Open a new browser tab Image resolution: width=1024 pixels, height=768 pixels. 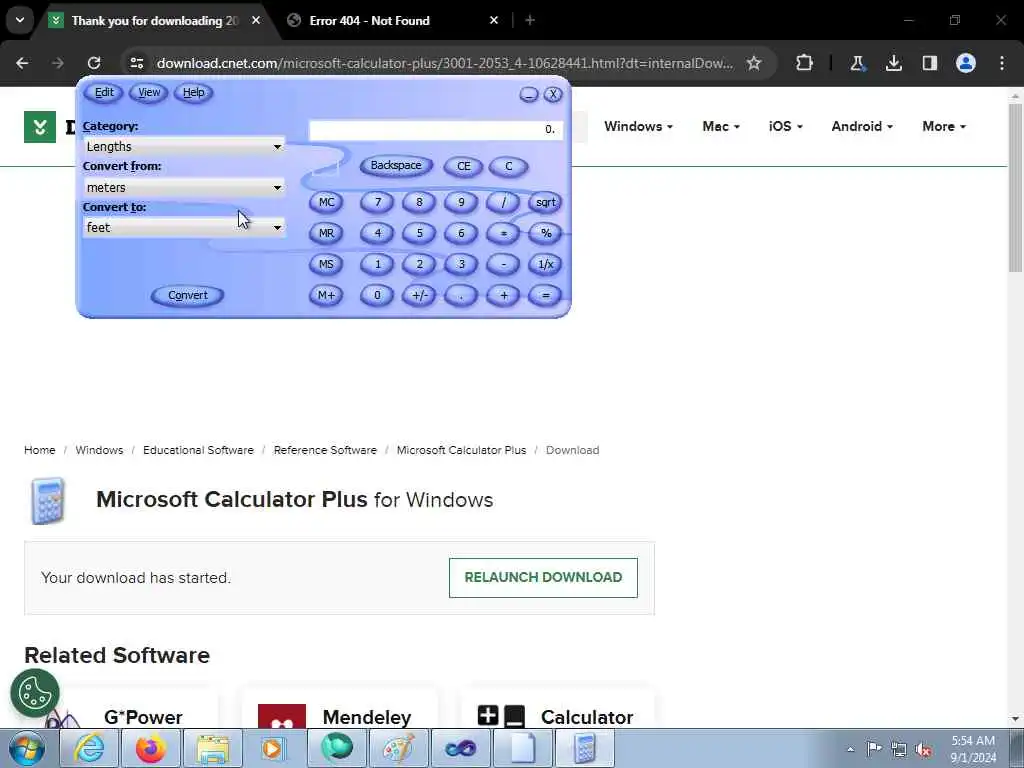pos(530,21)
